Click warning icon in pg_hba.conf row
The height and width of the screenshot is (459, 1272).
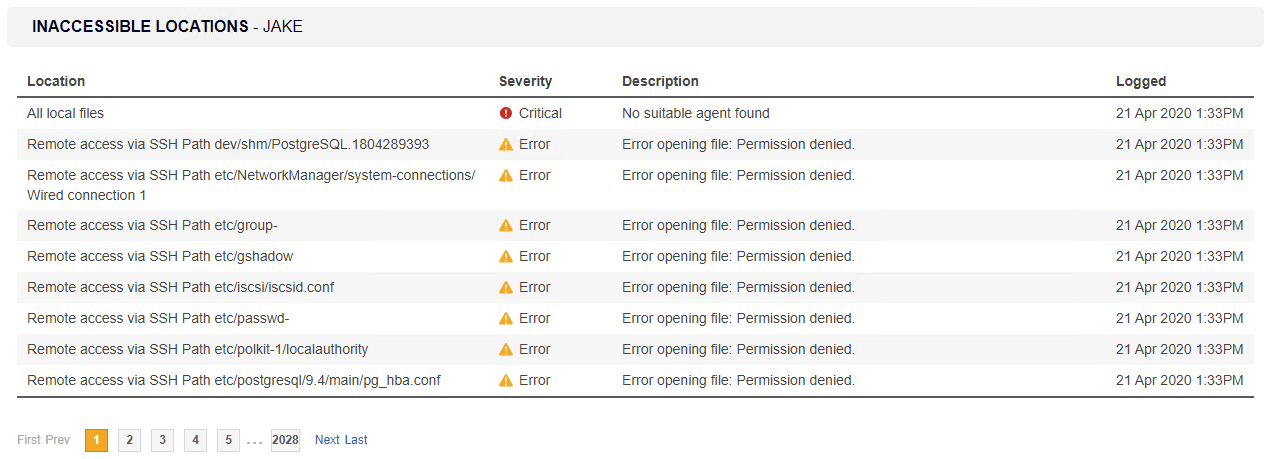click(x=506, y=381)
